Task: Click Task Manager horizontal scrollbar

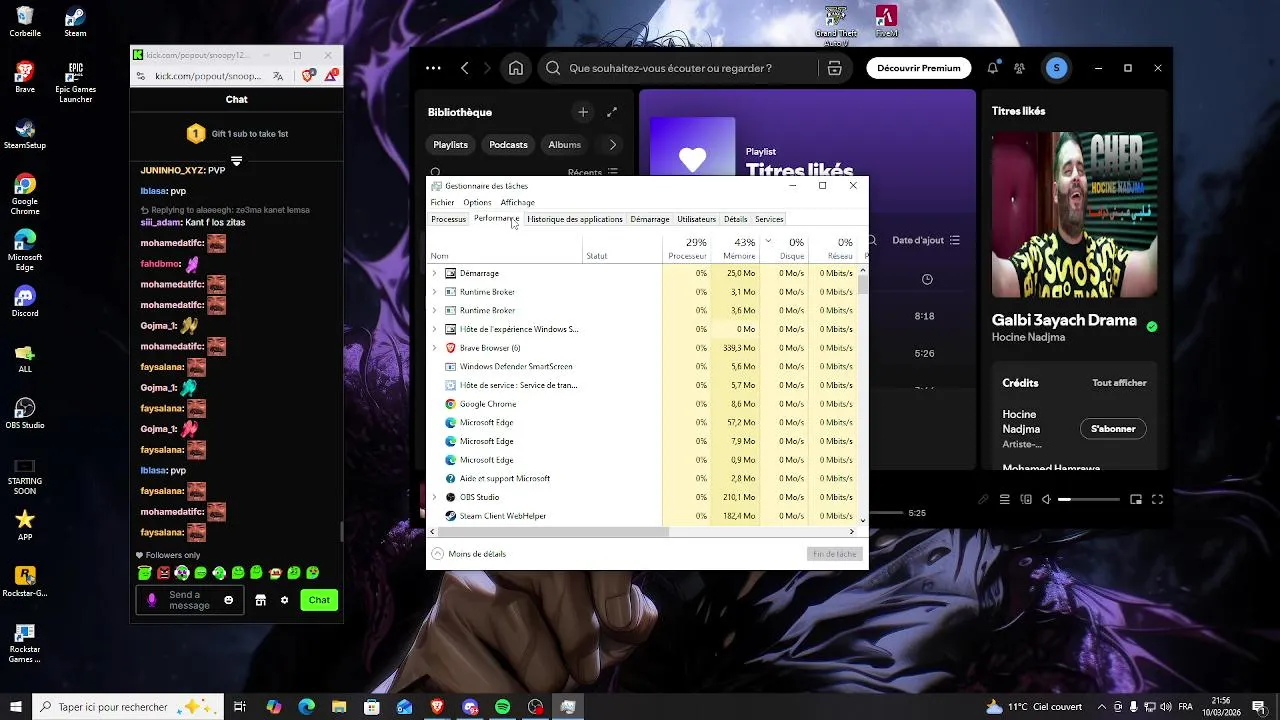Action: coord(553,532)
